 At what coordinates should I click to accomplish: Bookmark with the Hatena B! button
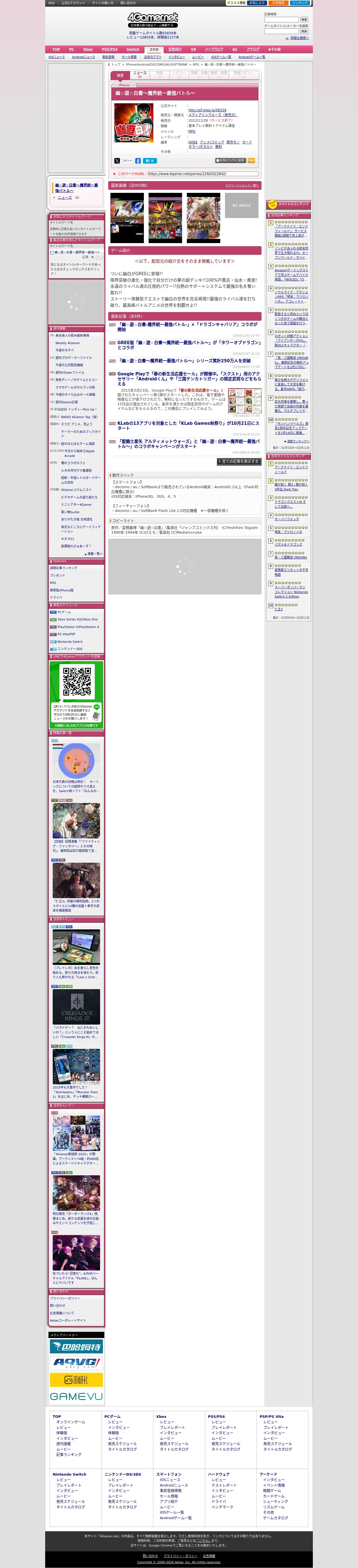pos(149,161)
